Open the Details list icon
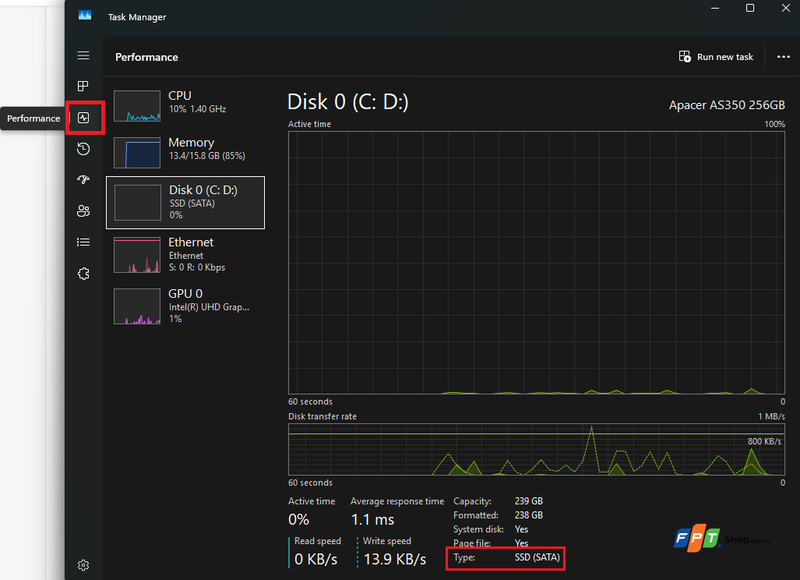Image resolution: width=800 pixels, height=580 pixels. (x=83, y=242)
